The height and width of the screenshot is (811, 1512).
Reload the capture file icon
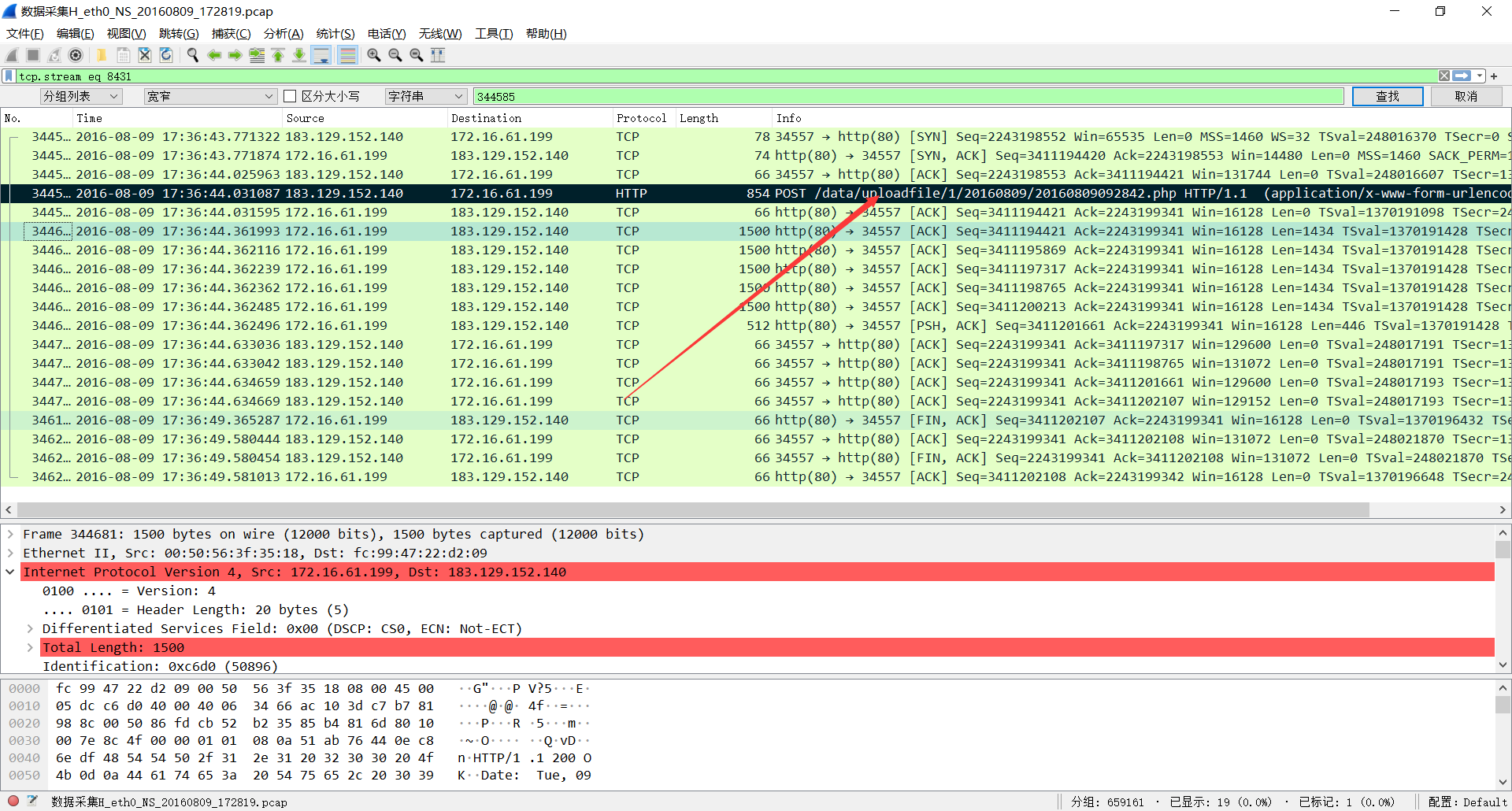coord(165,55)
